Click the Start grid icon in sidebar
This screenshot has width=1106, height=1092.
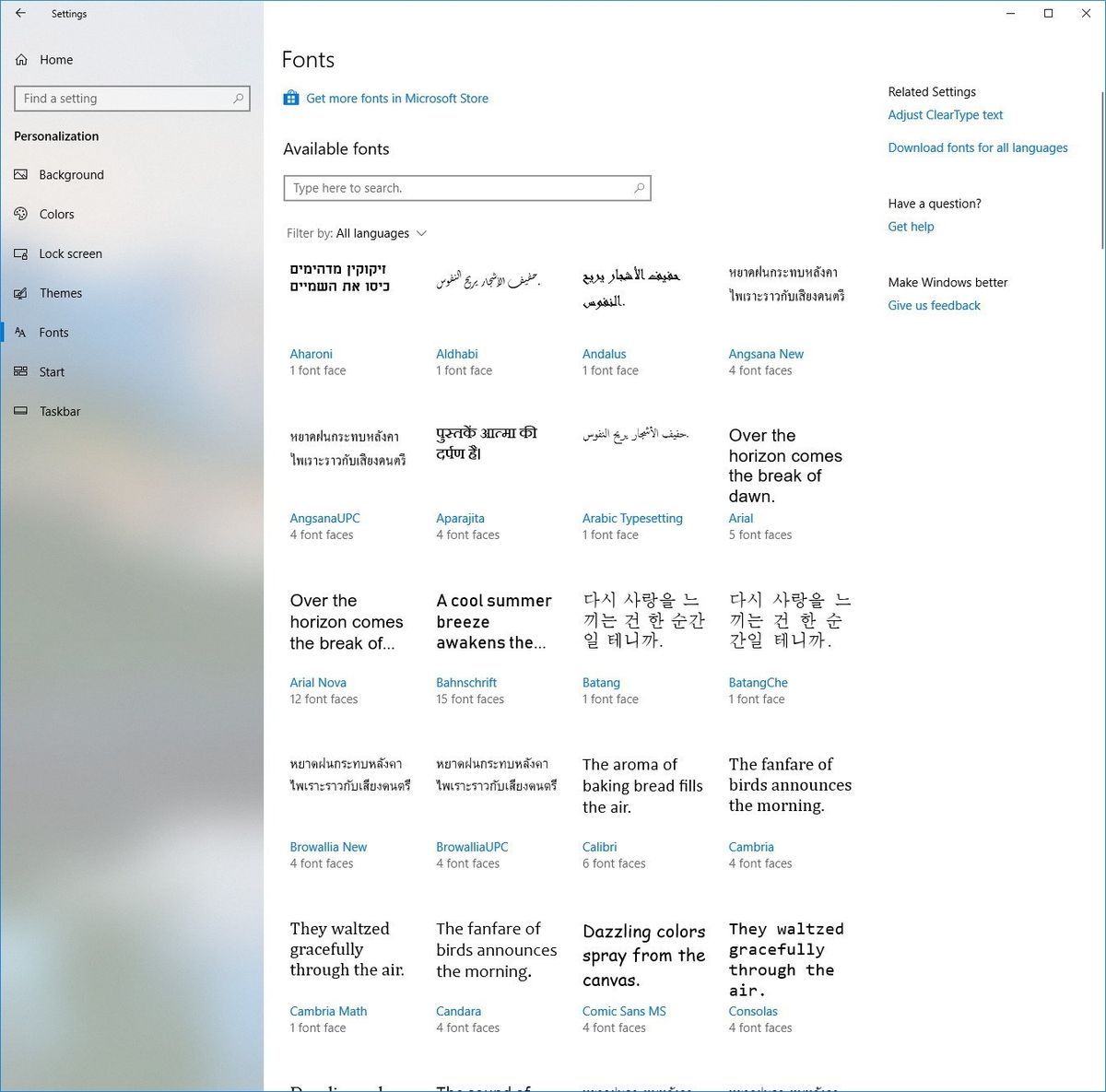21,371
